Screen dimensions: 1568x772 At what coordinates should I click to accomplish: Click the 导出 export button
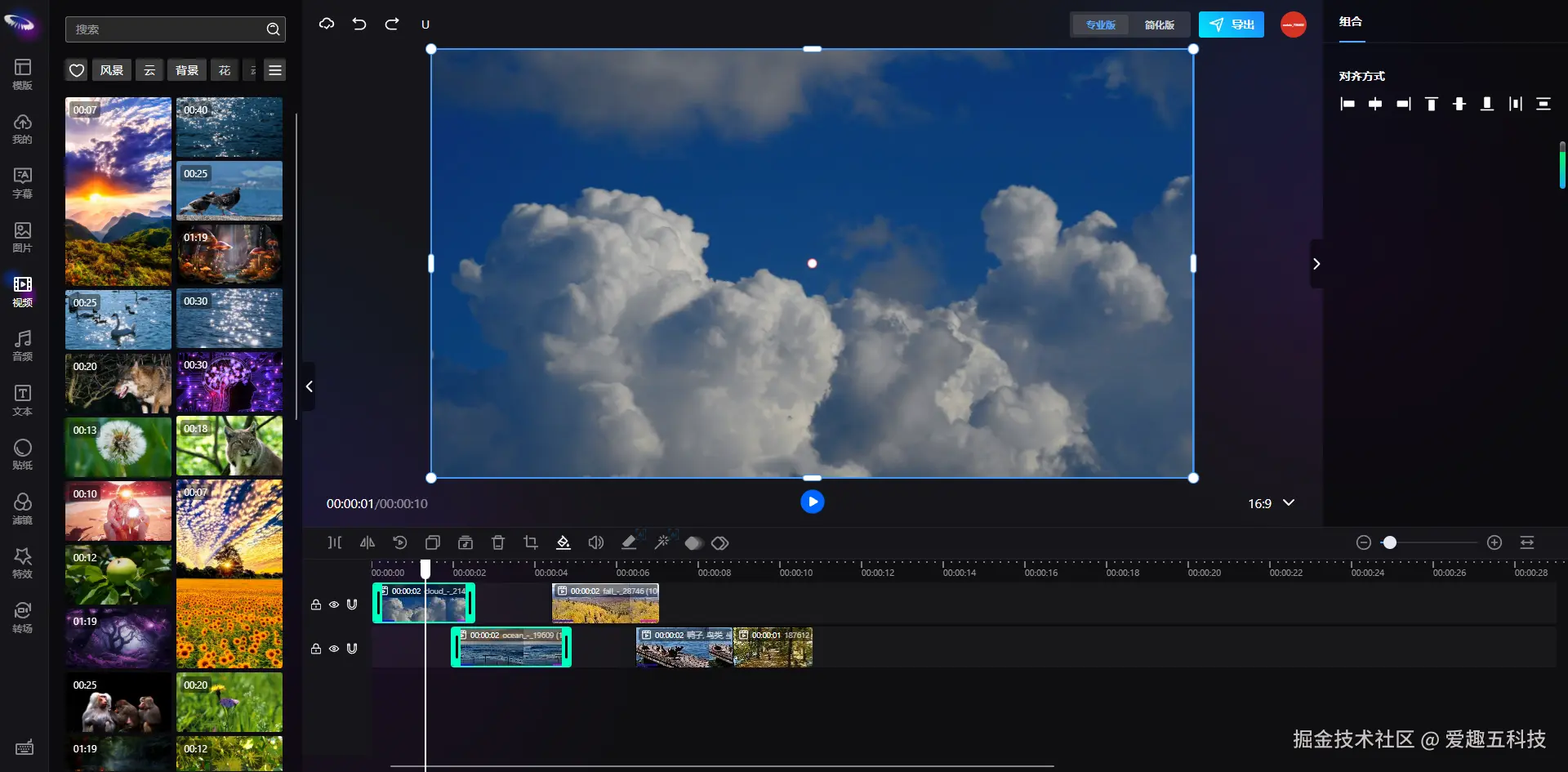click(1232, 25)
